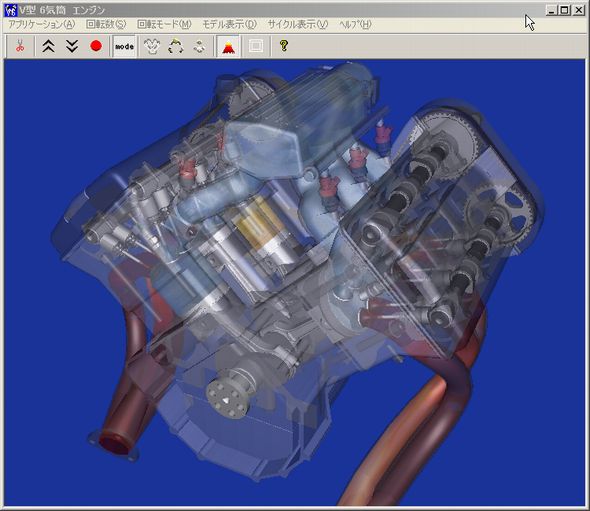Open the アプリケーション(A) menu
Image resolution: width=590 pixels, height=511 pixels.
[x=42, y=25]
